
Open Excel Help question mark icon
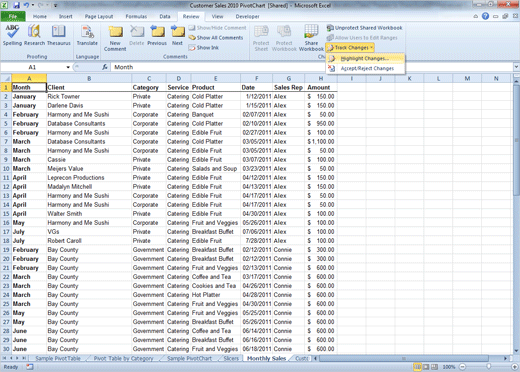click(x=485, y=16)
